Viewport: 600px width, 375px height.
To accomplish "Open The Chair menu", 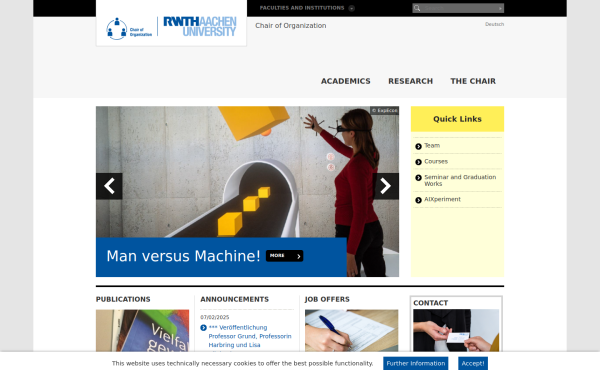I will point(473,81).
